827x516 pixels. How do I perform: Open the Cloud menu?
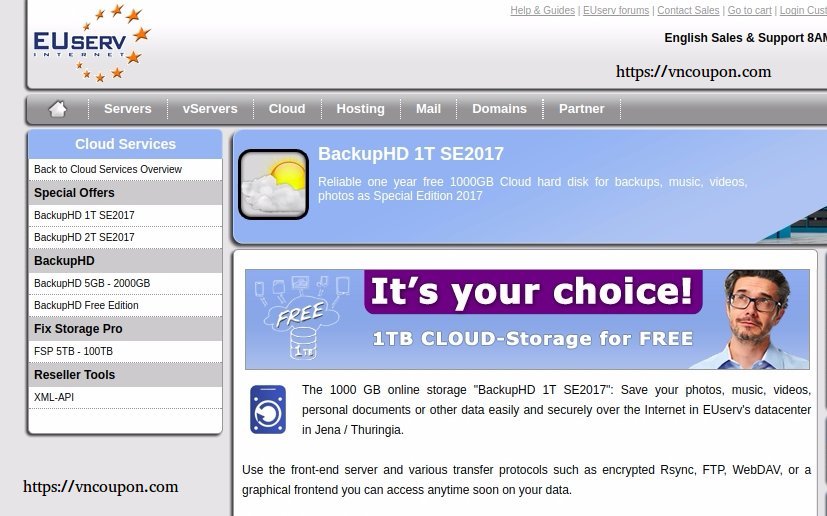tap(287, 109)
